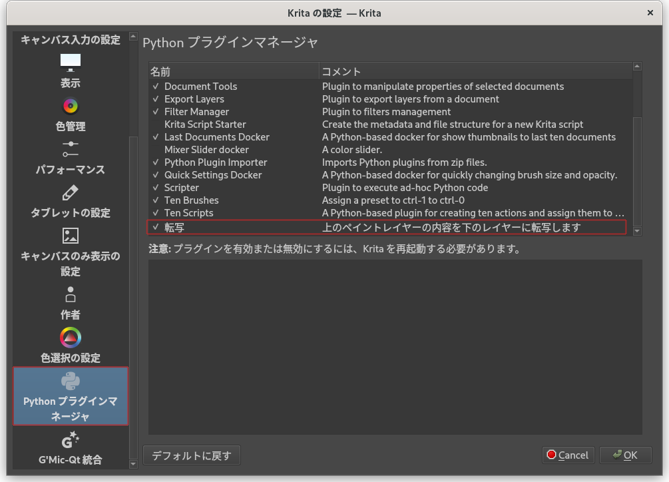Viewport: 669px width, 482px height.
Task: Click the デフォルトに戻す button
Action: tap(192, 456)
